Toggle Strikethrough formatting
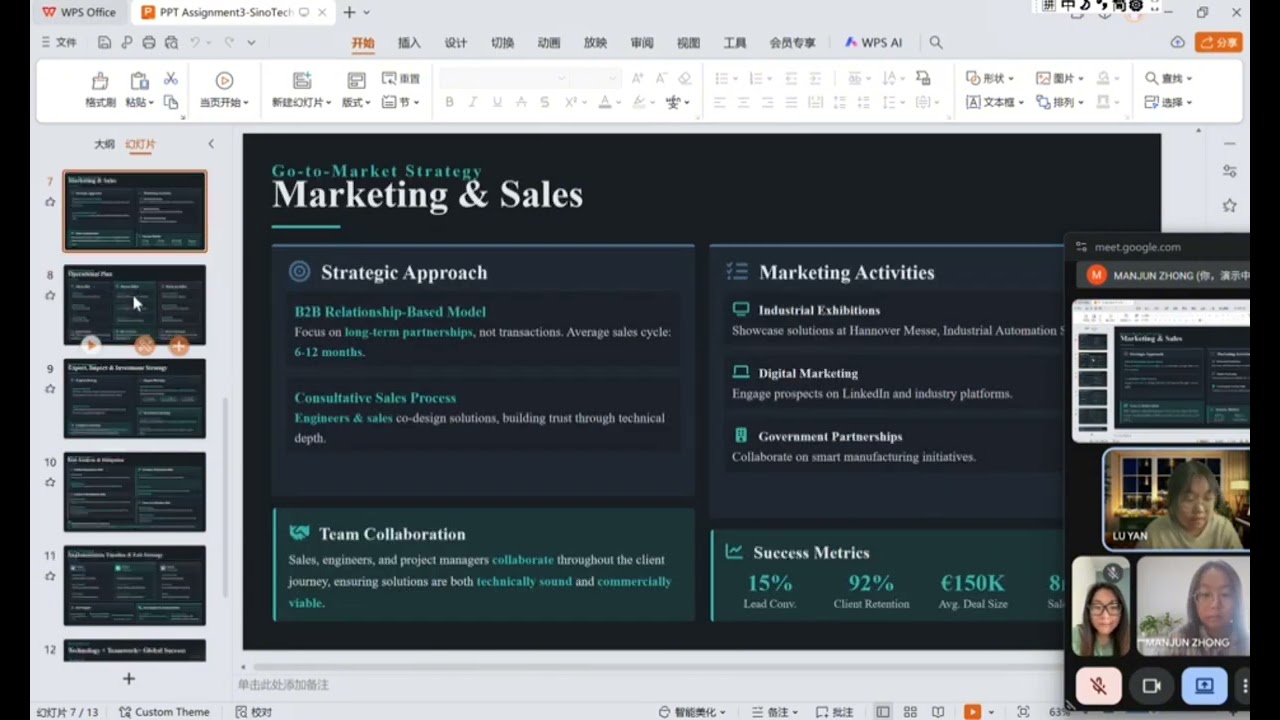The height and width of the screenshot is (720, 1280). click(x=521, y=102)
